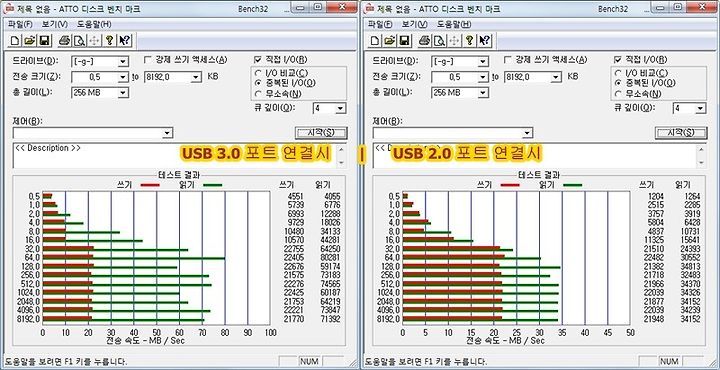
Task: Toggle 강제 쓰기 액세스 checkbox in right window
Action: [x=508, y=60]
